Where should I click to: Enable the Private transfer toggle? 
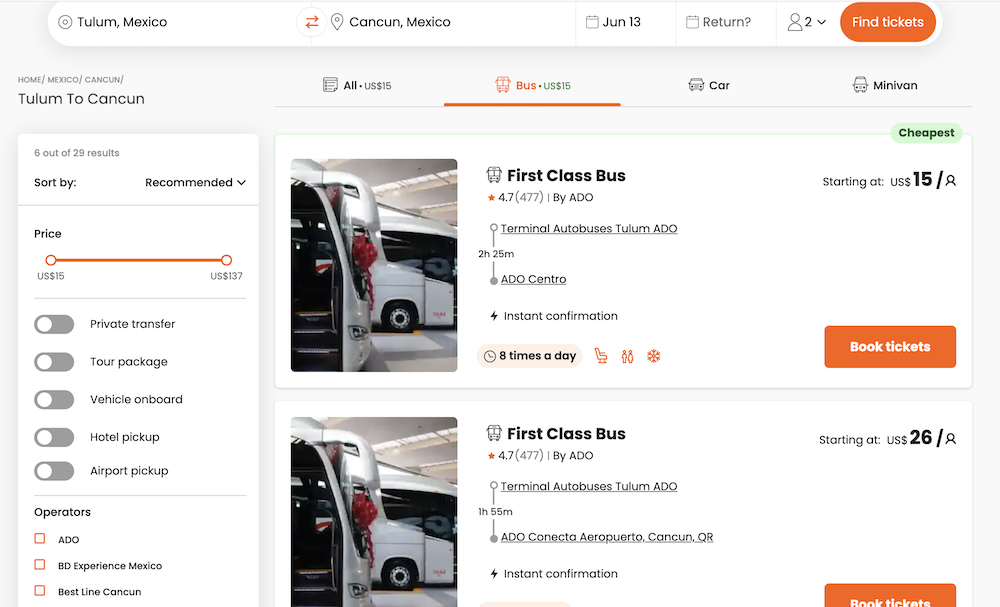point(54,324)
